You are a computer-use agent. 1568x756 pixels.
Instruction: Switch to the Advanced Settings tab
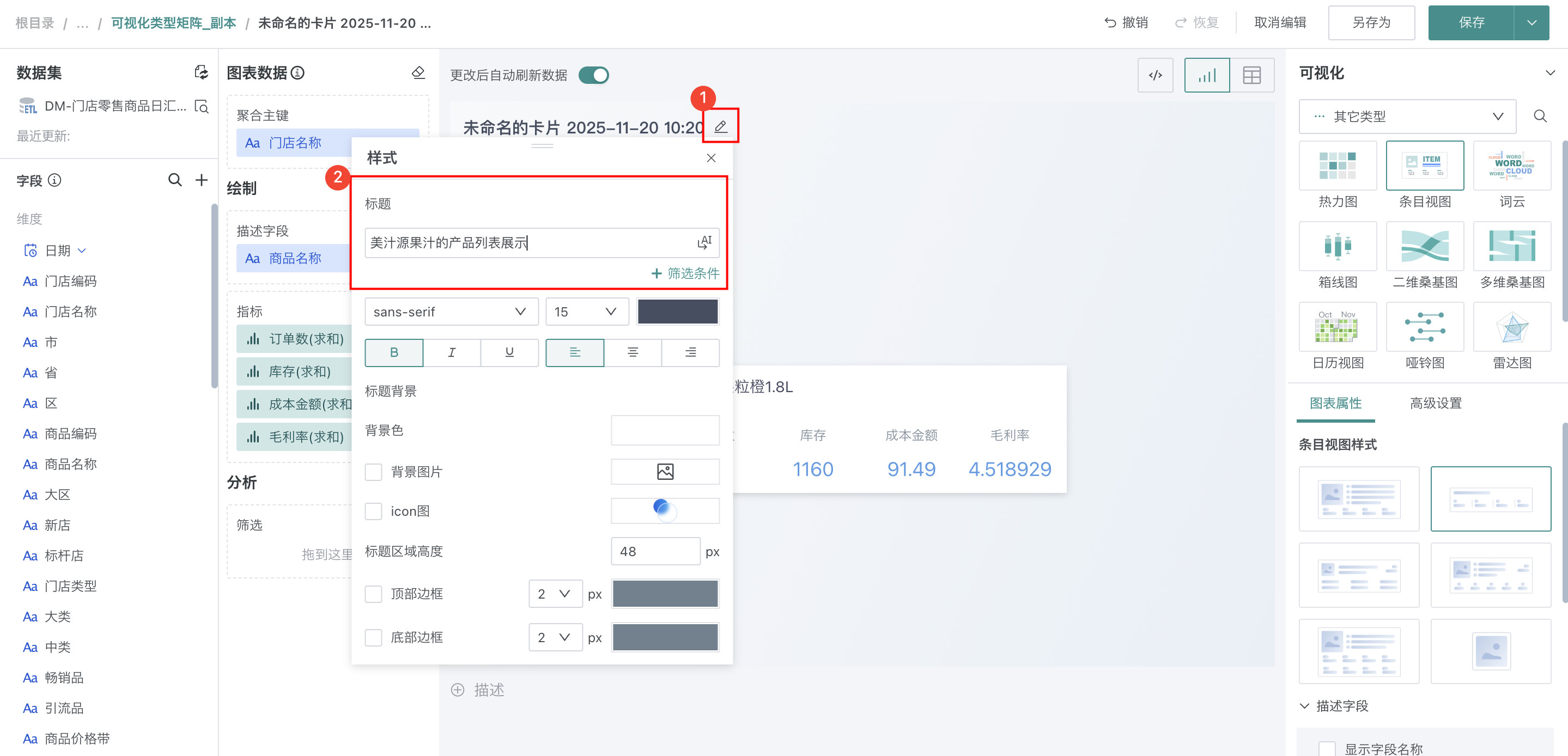click(1435, 403)
